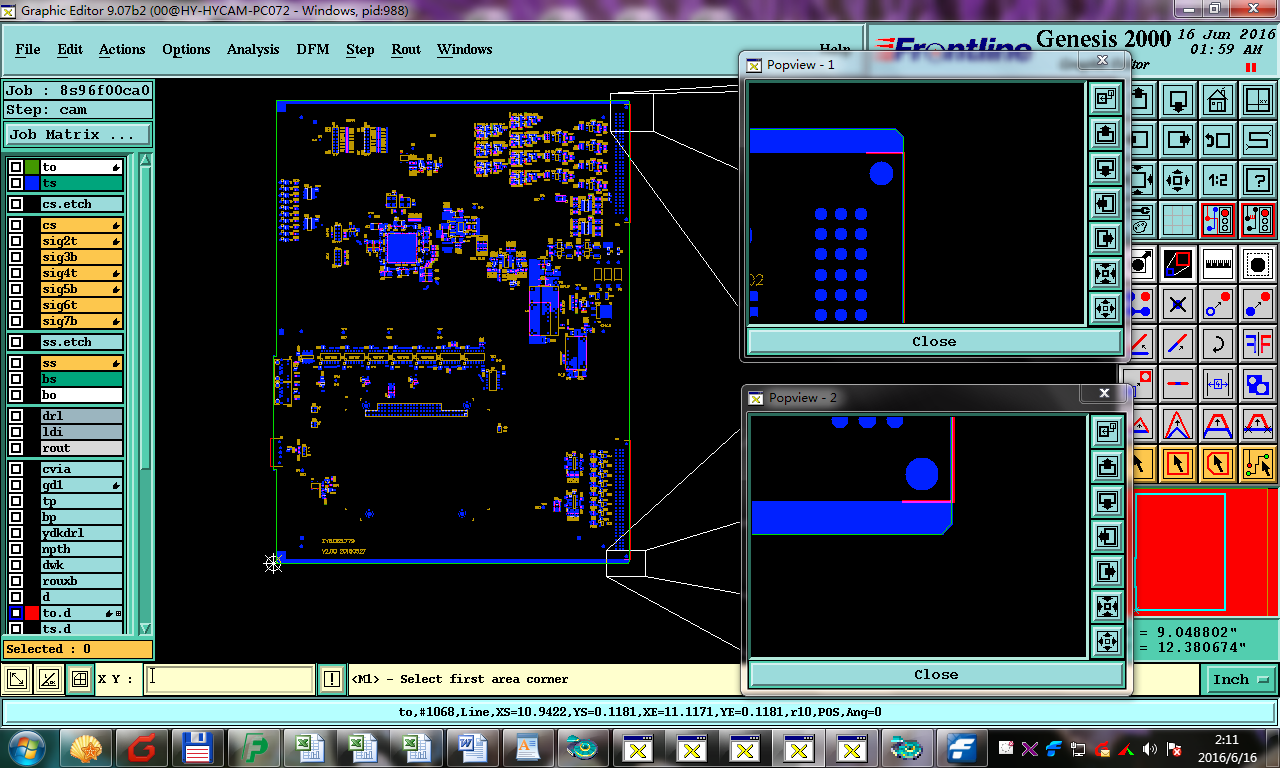Viewport: 1280px width, 768px height.
Task: Click the red color swatch of layer to.d
Action: pyautogui.click(x=32, y=613)
